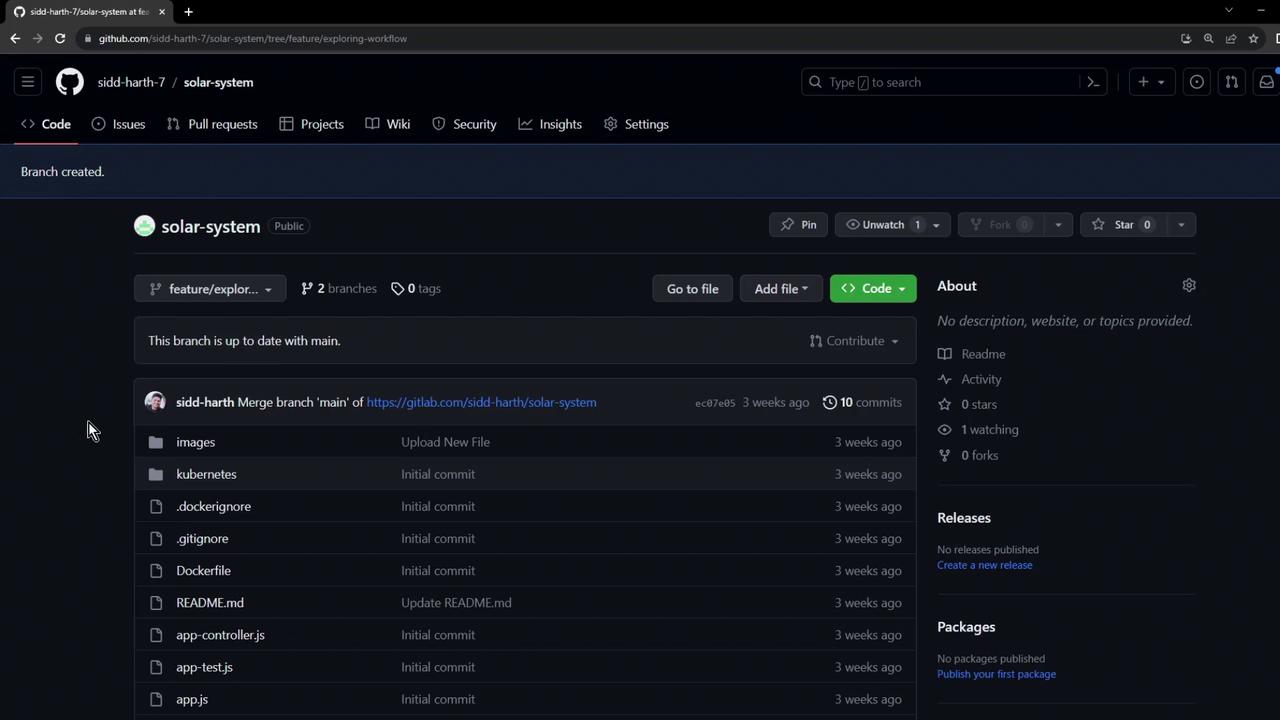Screen dimensions: 1280x720
Task: Click the tab search chevron in title bar
Action: (x=1229, y=10)
